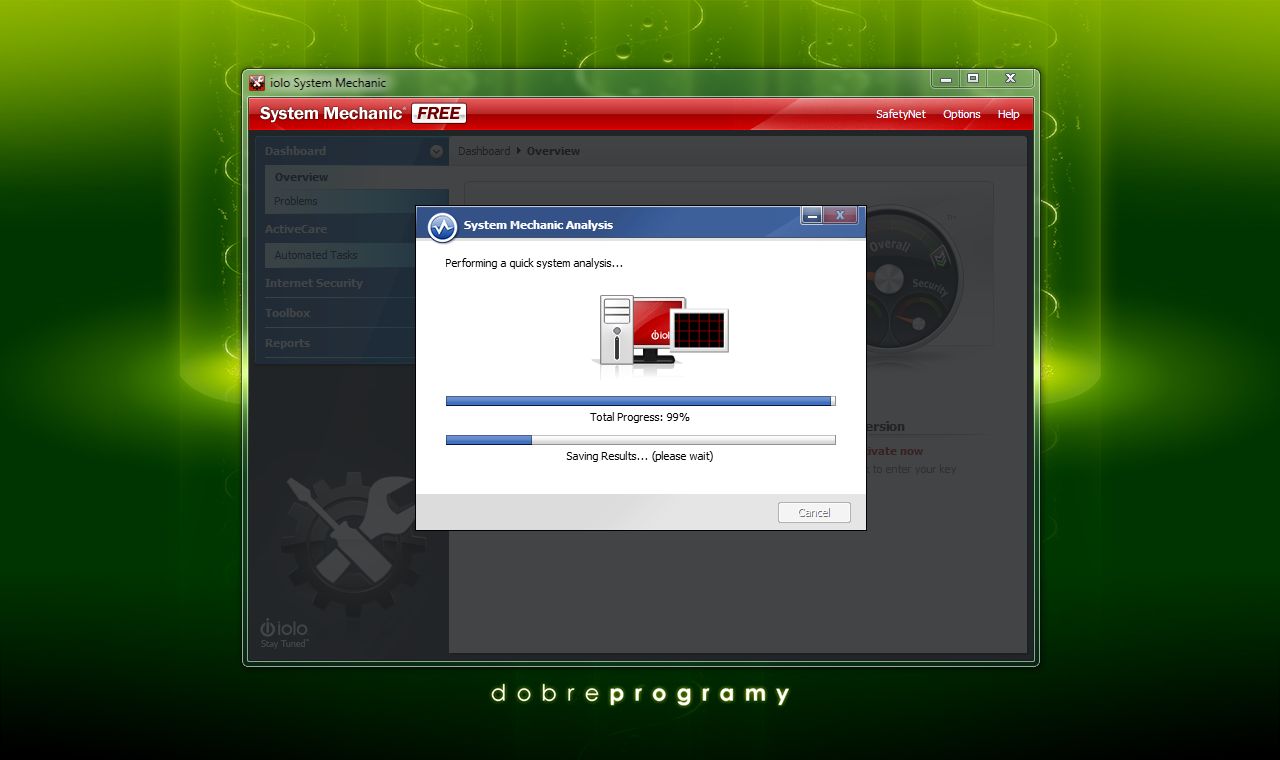Click the Overview breadcrumb text

(x=553, y=151)
